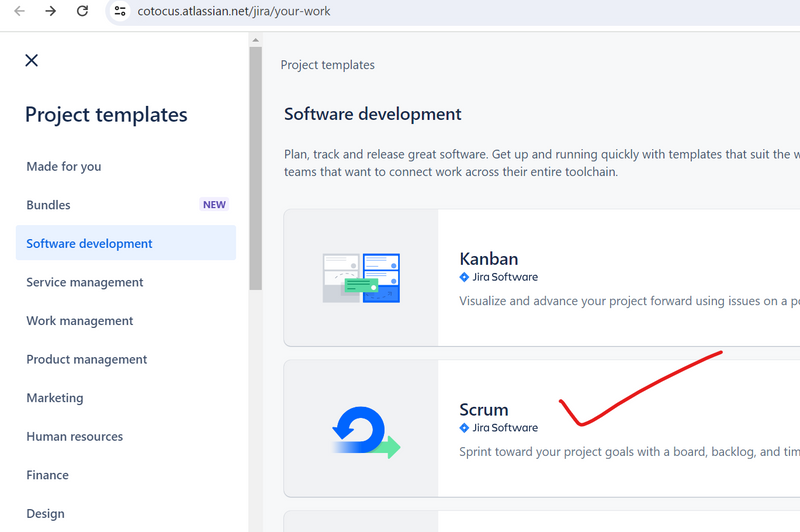Select the Scrum template title
800x532 pixels.
tap(484, 410)
